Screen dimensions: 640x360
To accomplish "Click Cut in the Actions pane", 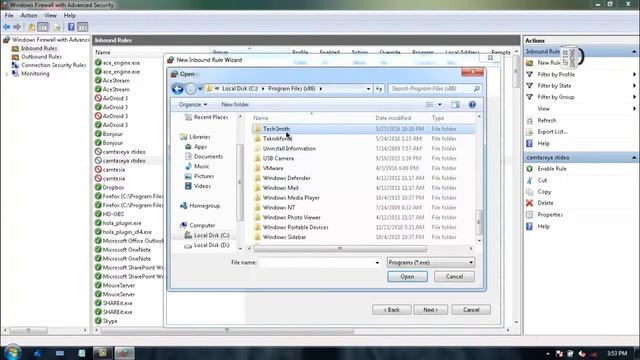I will pyautogui.click(x=542, y=180).
